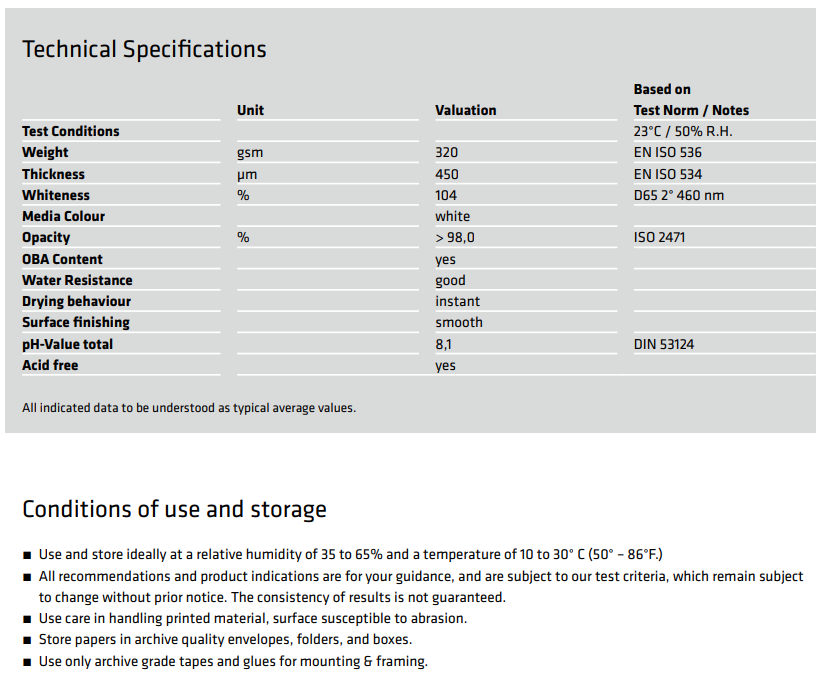Click the Technical Specifications heading
Viewport: 820px width, 673px height.
144,50
